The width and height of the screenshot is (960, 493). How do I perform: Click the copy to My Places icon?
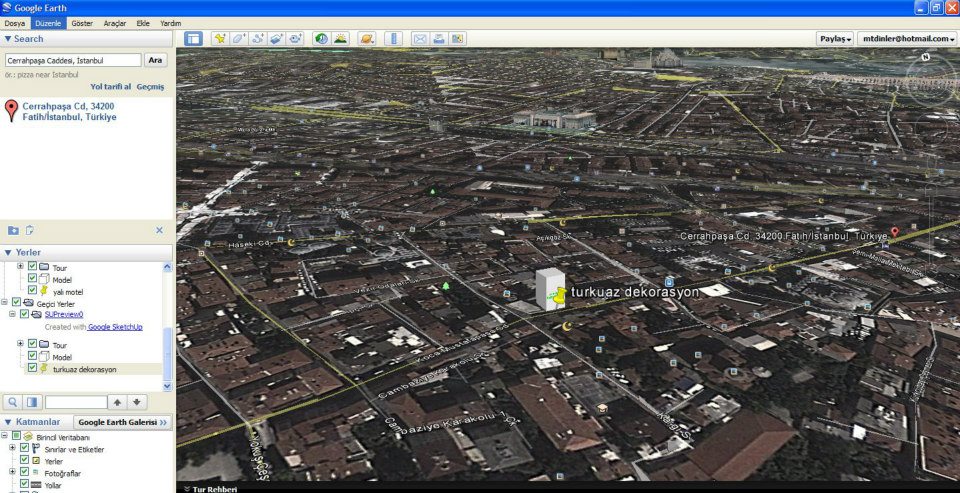pos(29,230)
